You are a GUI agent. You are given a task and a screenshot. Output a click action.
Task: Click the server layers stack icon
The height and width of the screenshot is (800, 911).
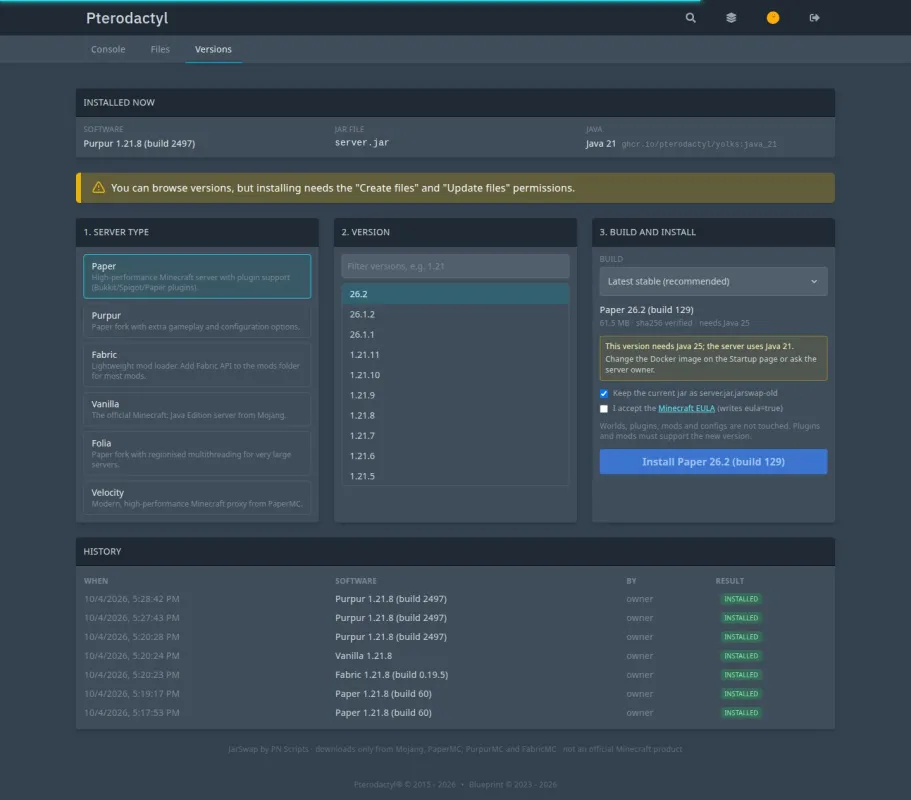point(731,18)
